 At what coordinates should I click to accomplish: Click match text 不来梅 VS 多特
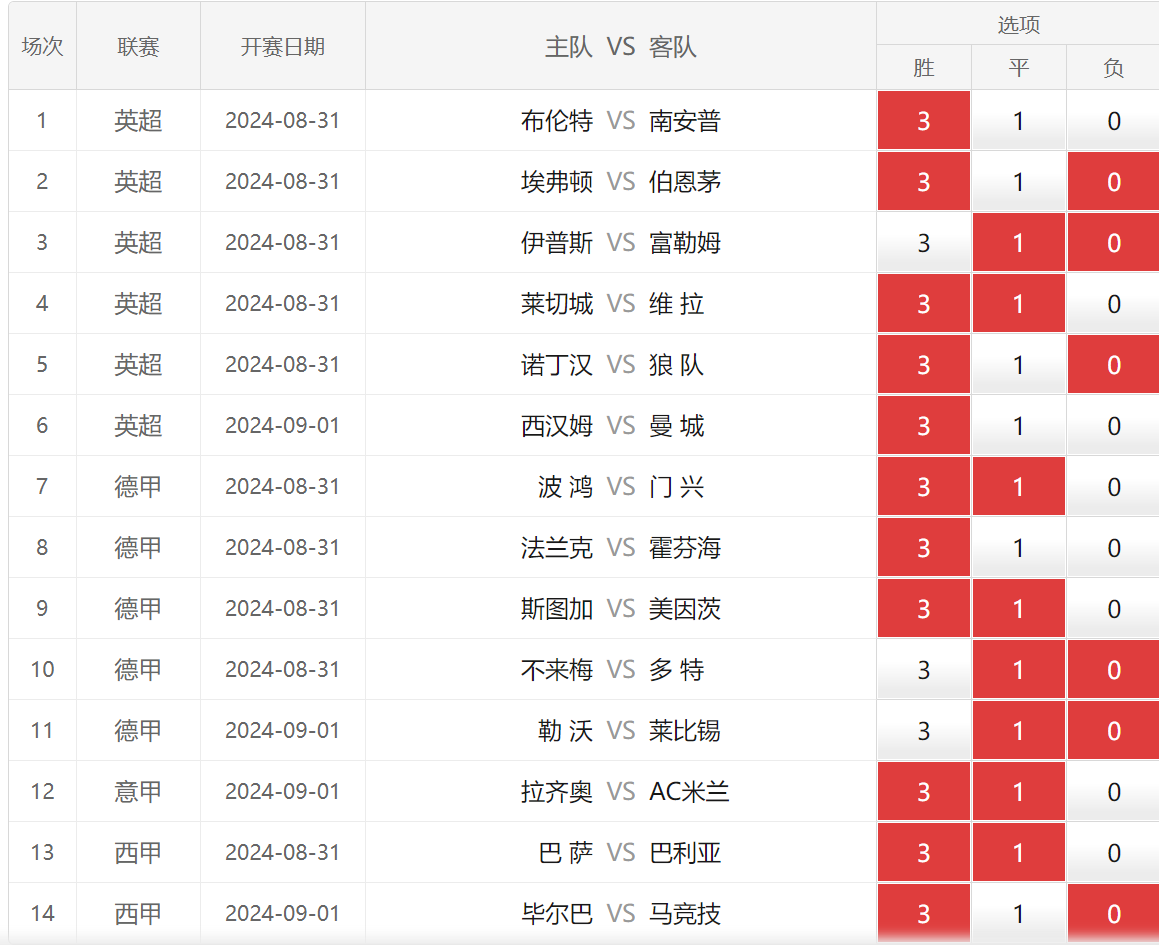point(613,669)
